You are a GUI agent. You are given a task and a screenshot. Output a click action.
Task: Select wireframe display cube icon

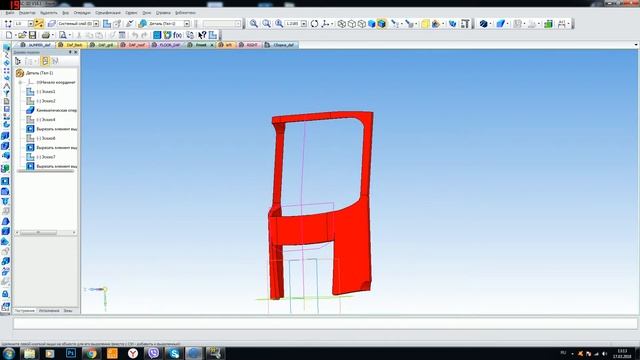point(342,24)
